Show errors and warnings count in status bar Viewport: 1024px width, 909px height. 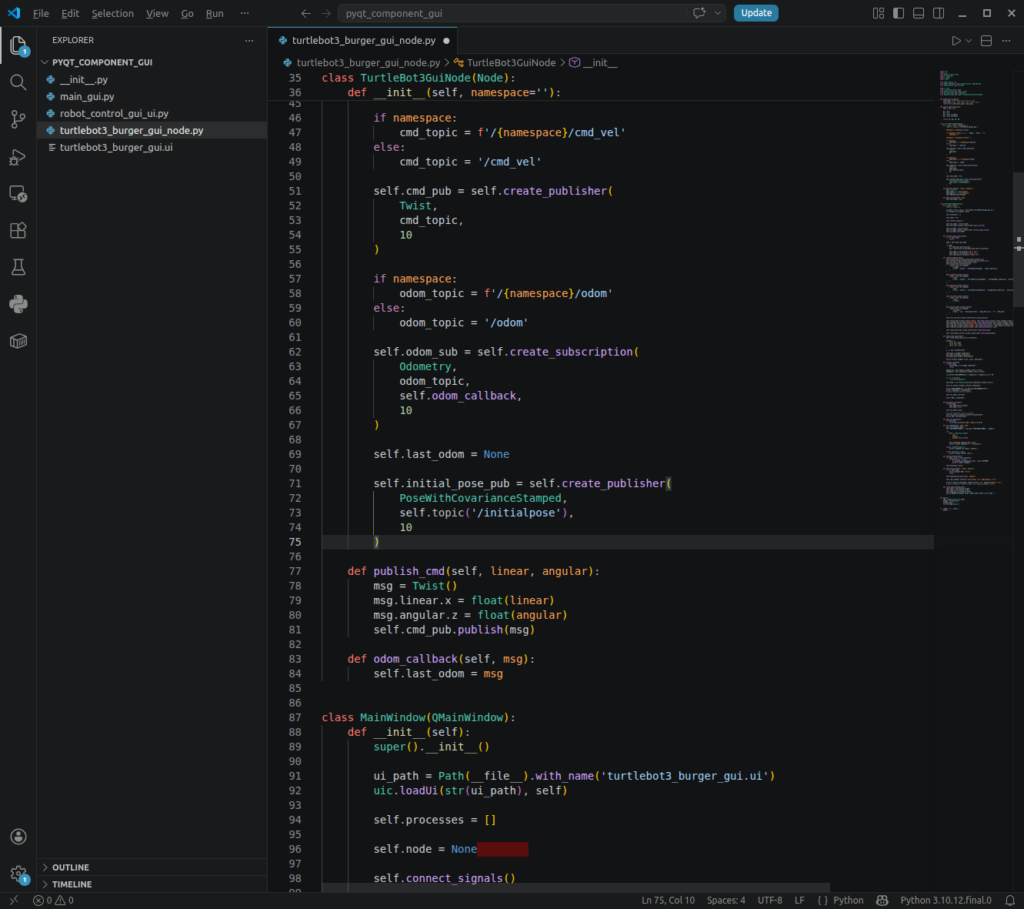[53, 901]
